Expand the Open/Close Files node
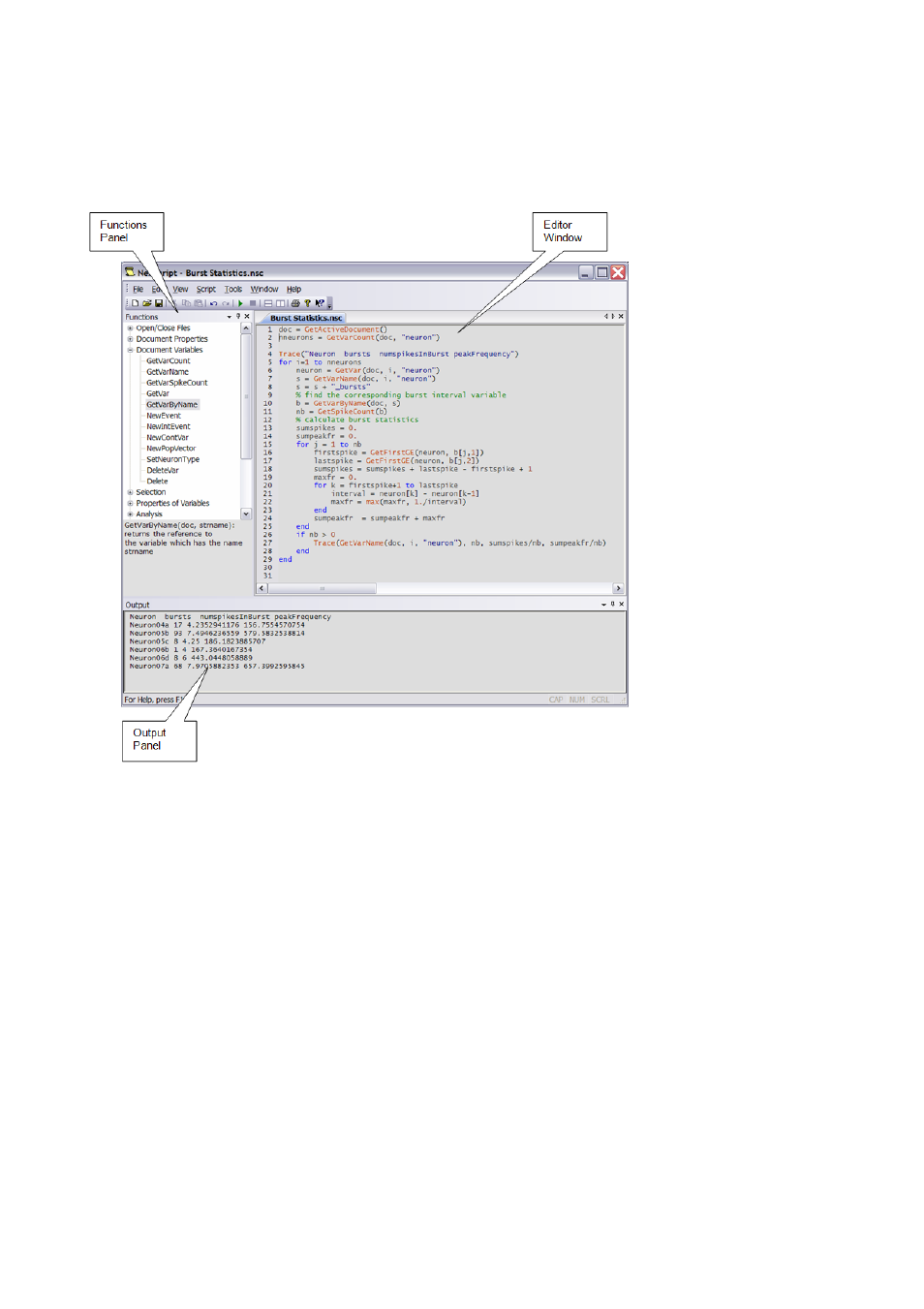924x1309 pixels. (x=130, y=328)
